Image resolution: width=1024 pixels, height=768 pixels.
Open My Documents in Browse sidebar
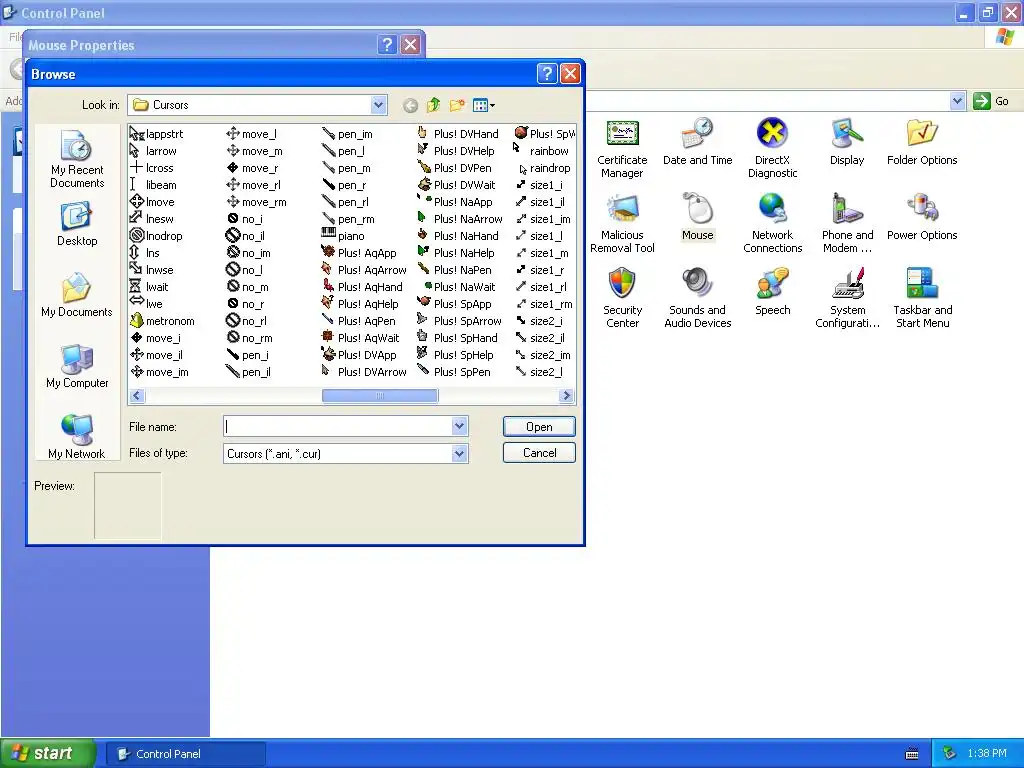tap(77, 295)
